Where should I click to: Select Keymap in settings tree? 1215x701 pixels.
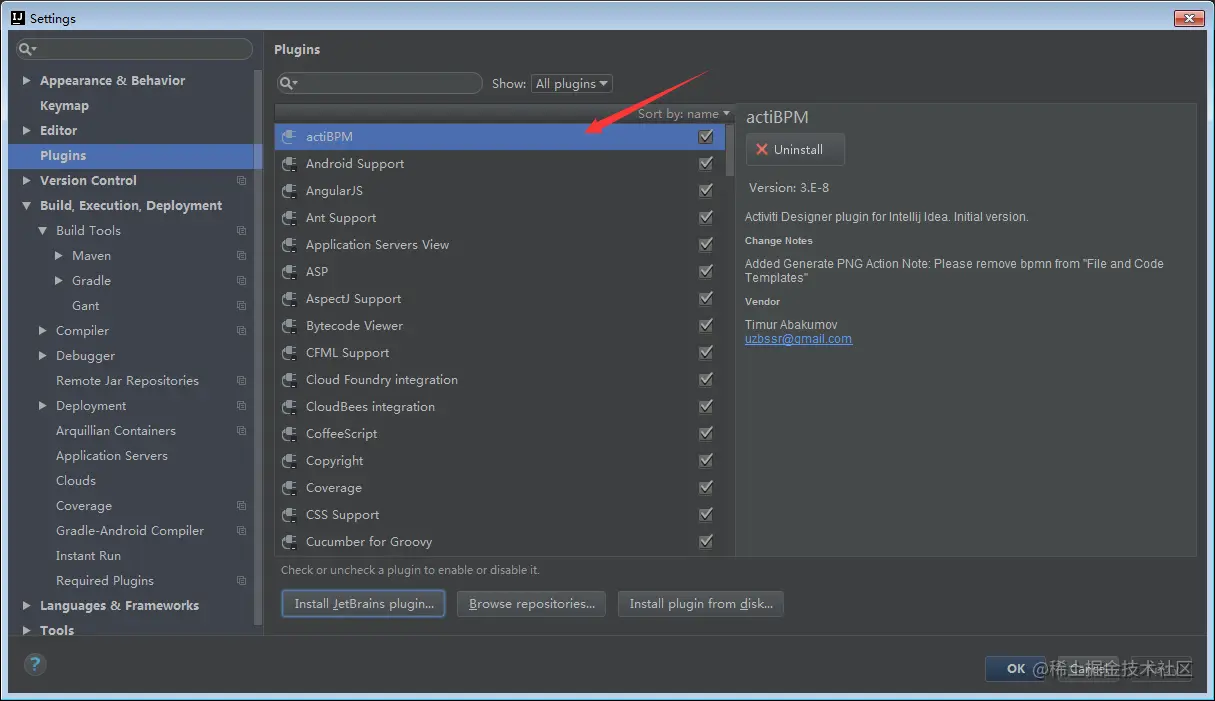tap(64, 106)
